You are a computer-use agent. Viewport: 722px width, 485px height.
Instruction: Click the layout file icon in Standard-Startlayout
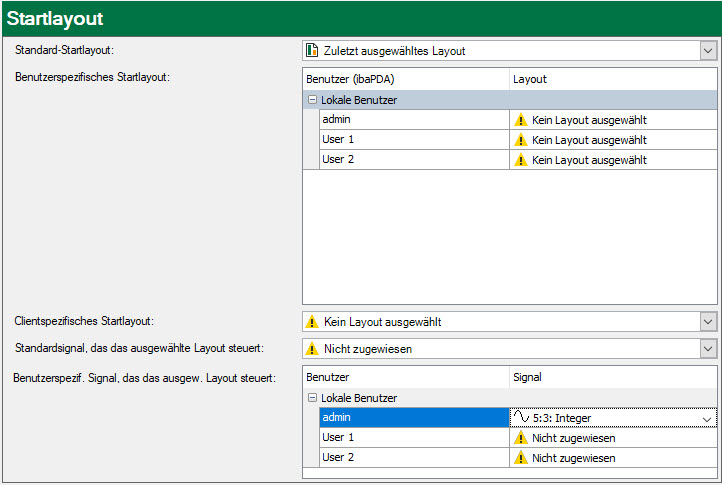coord(312,51)
